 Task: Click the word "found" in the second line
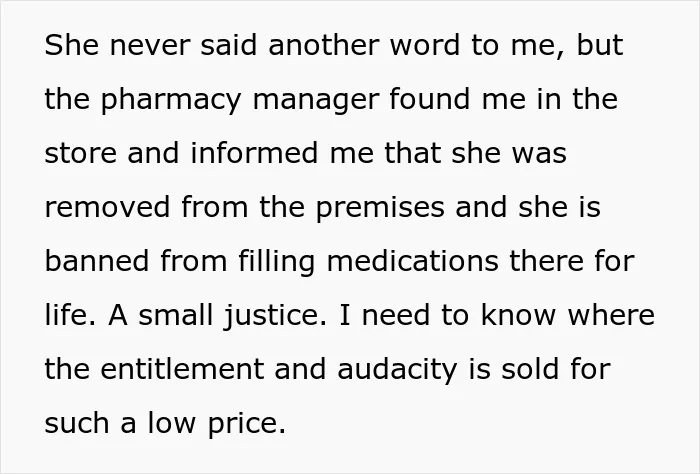pyautogui.click(x=430, y=99)
